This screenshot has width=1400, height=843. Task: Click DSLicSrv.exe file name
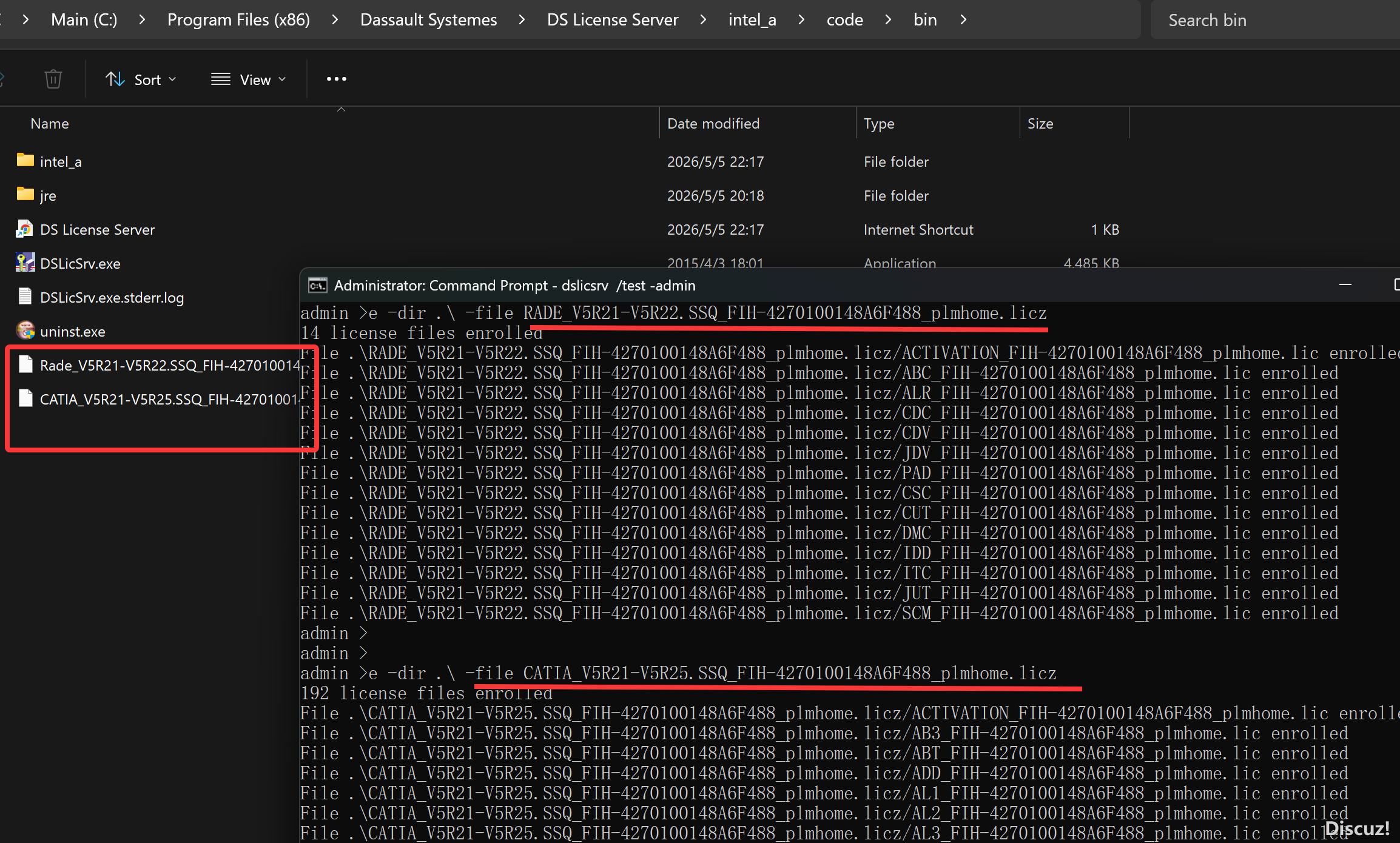pyautogui.click(x=80, y=264)
